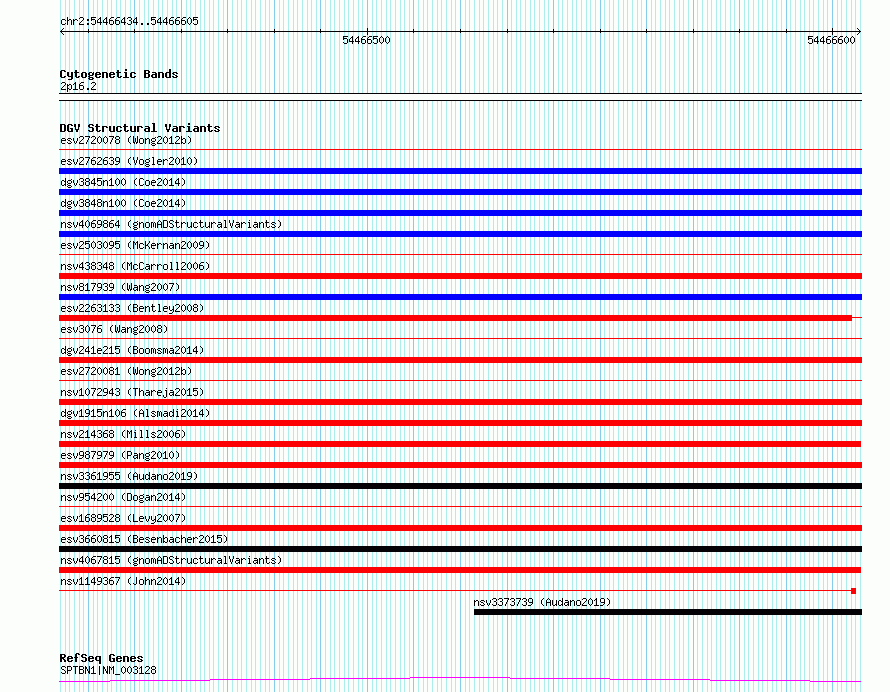
Task: Click the esv3660815 (Besenbacher2015) label
Action: tap(144, 539)
